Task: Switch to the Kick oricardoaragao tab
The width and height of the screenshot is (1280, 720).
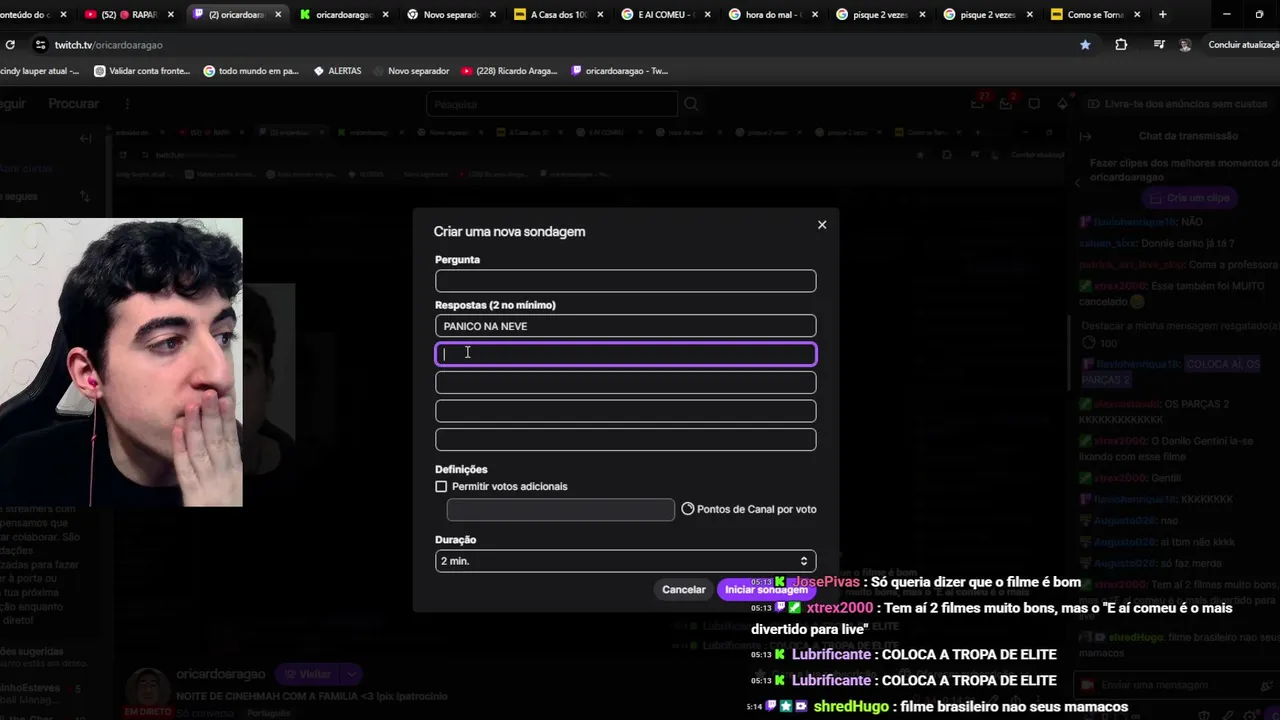Action: click(x=342, y=15)
